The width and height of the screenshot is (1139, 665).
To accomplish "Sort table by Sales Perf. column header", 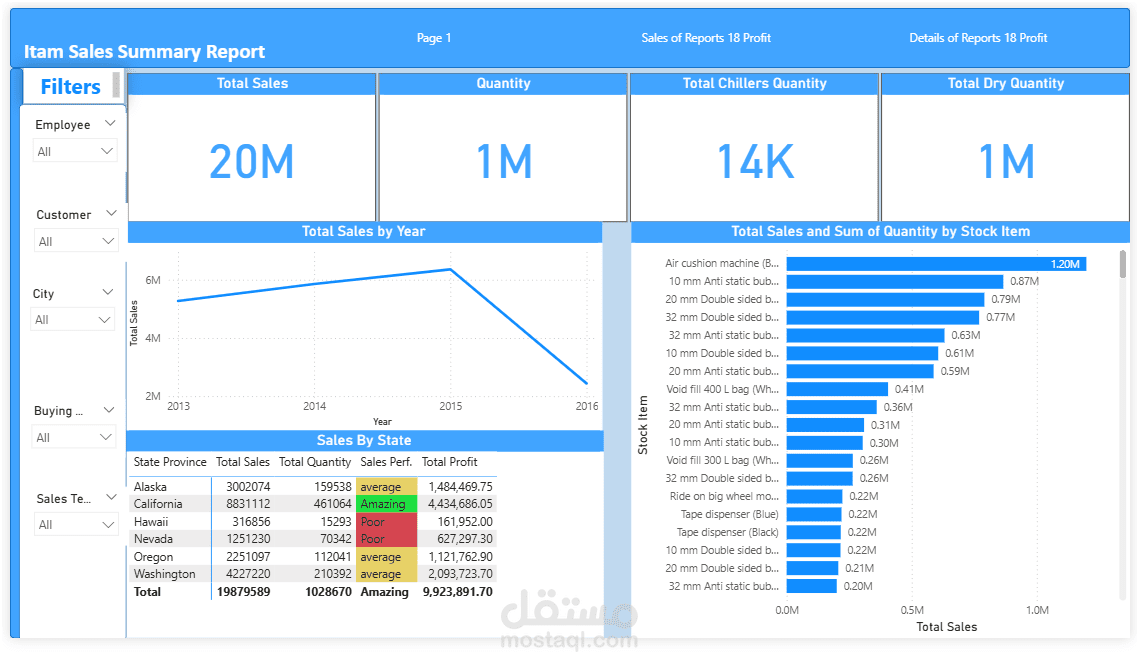I will [386, 462].
